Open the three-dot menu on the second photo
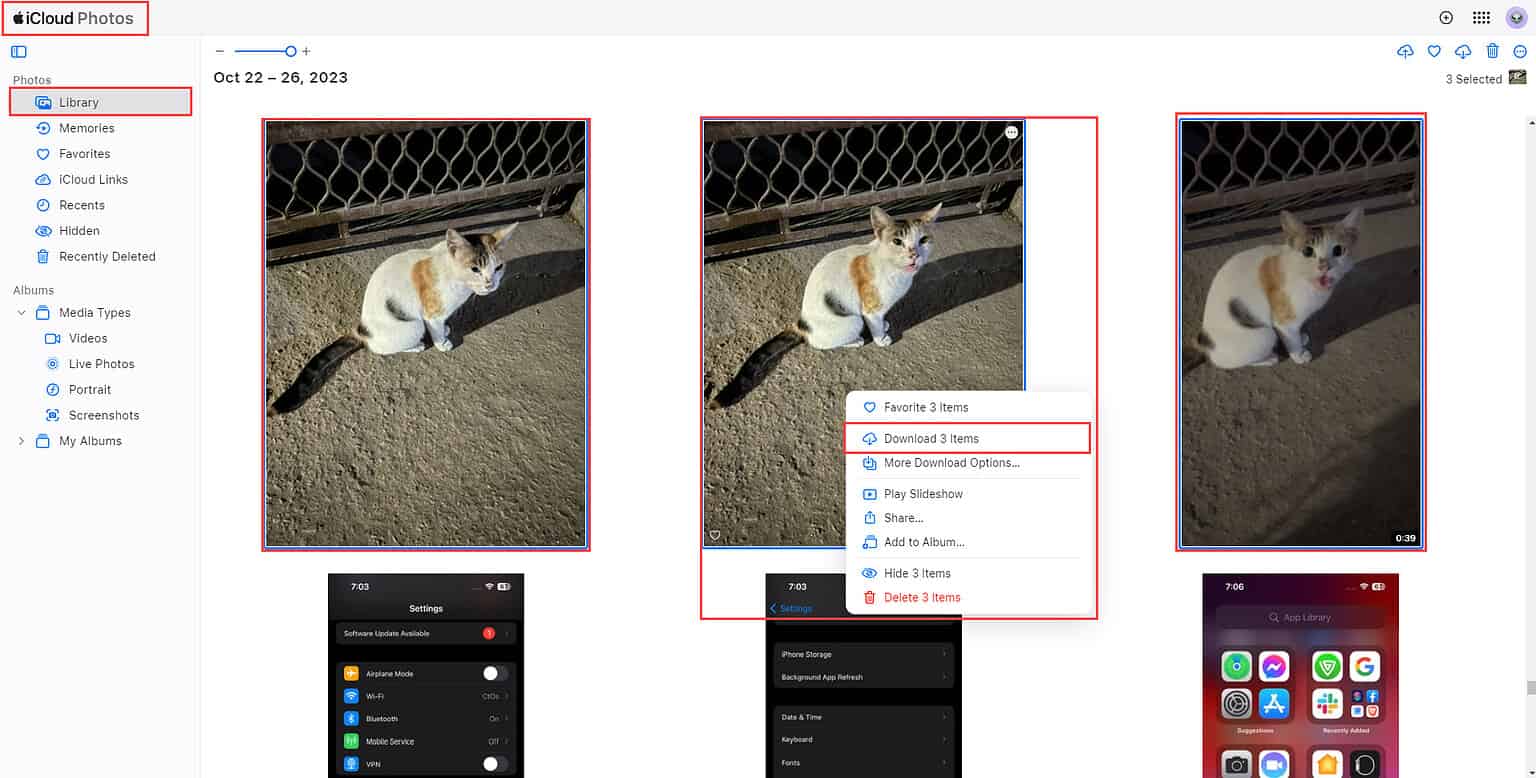The width and height of the screenshot is (1536, 778). click(1011, 131)
